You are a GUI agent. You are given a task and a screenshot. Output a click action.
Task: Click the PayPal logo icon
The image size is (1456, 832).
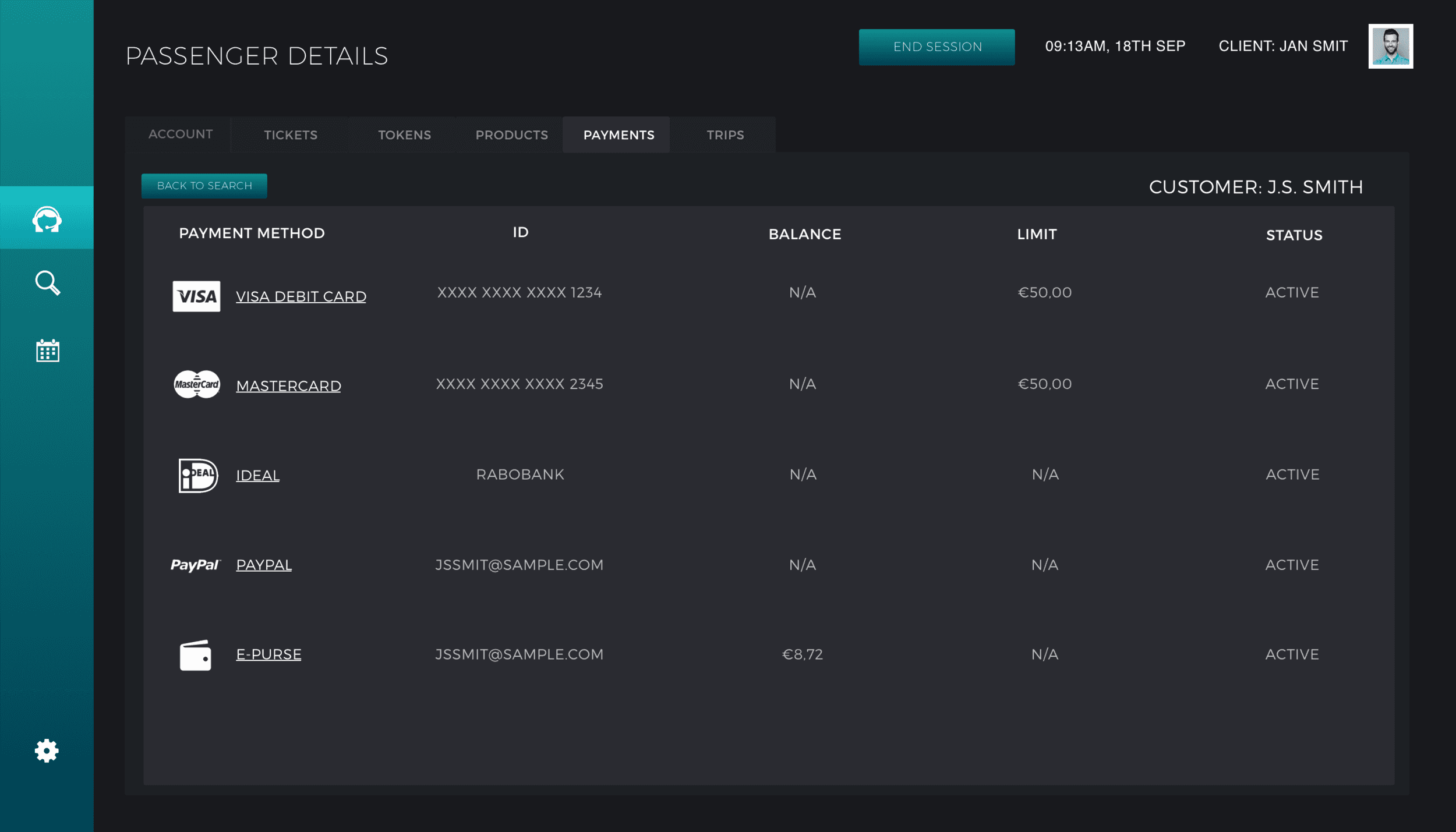[x=195, y=565]
